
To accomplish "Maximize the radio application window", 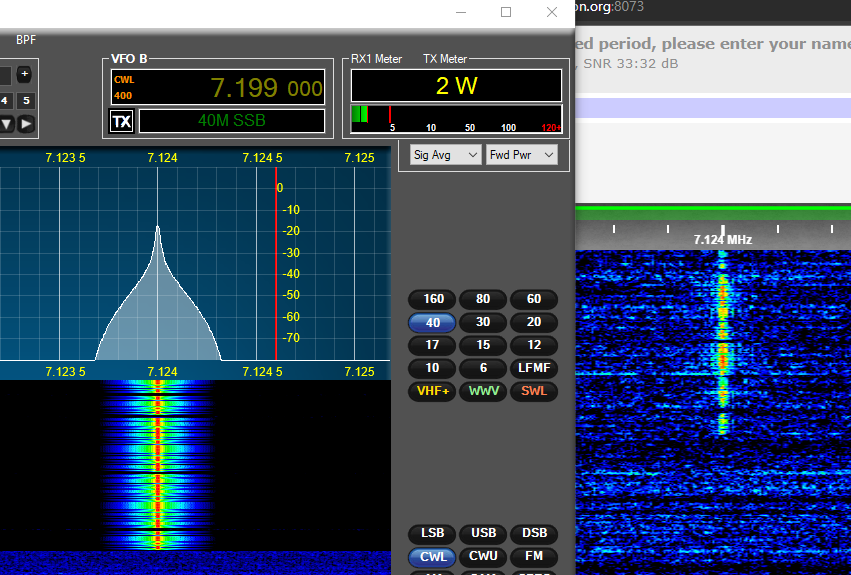I will point(506,12).
